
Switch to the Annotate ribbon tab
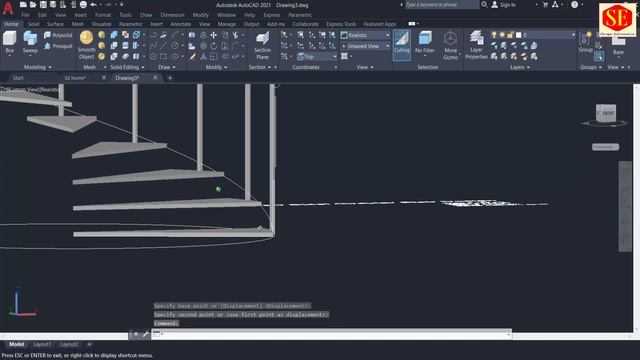point(180,24)
